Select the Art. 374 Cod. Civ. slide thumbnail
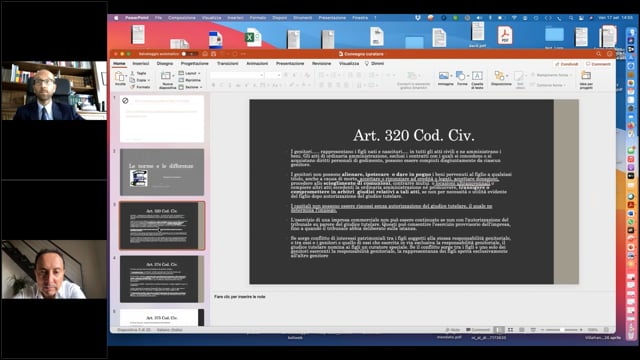Screen dimensions: 640x360 (162, 279)
